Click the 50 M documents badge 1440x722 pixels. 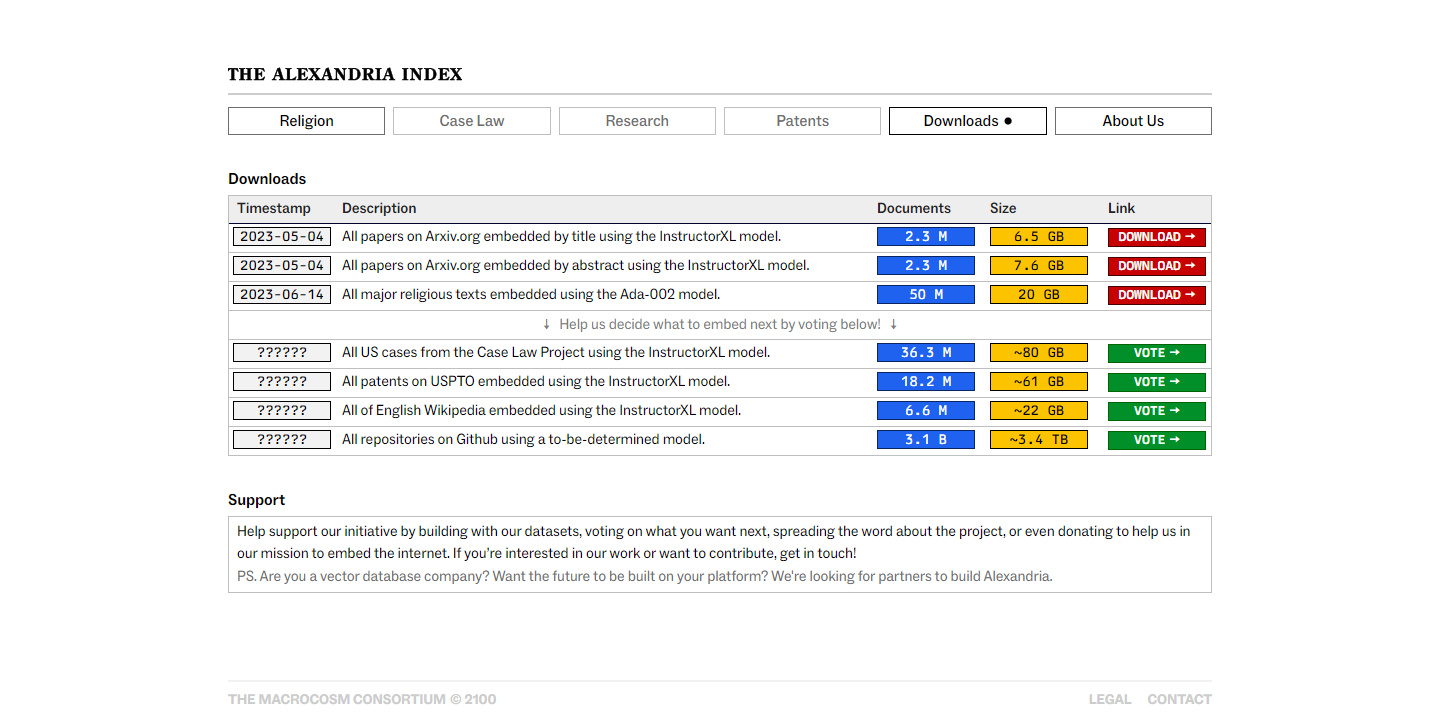tap(926, 295)
